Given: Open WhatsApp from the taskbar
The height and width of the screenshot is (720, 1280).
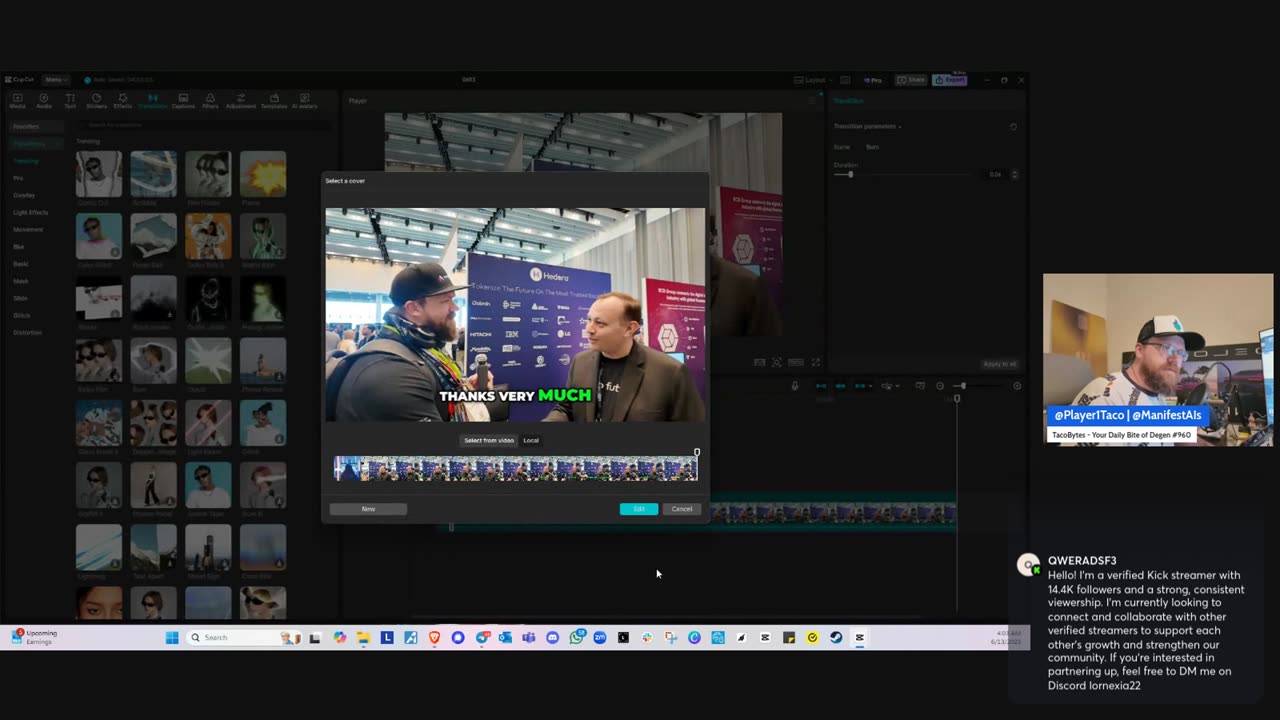Looking at the screenshot, I should [x=577, y=637].
